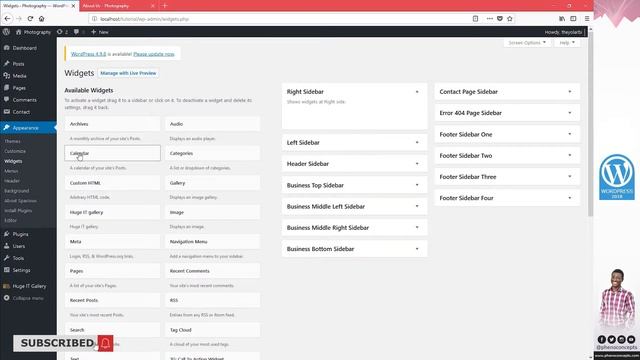Screen dimensions: 640x360
Task: Open Customize submenu item
Action: (x=15, y=151)
